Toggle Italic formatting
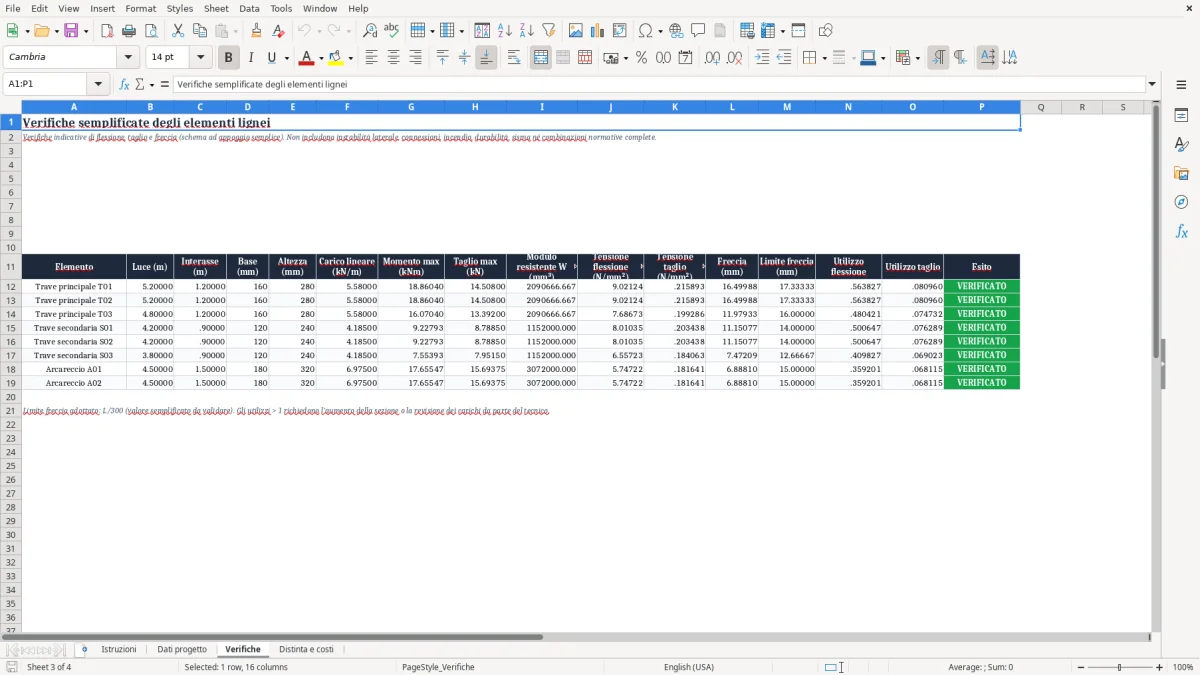The width and height of the screenshot is (1200, 675). pos(250,58)
